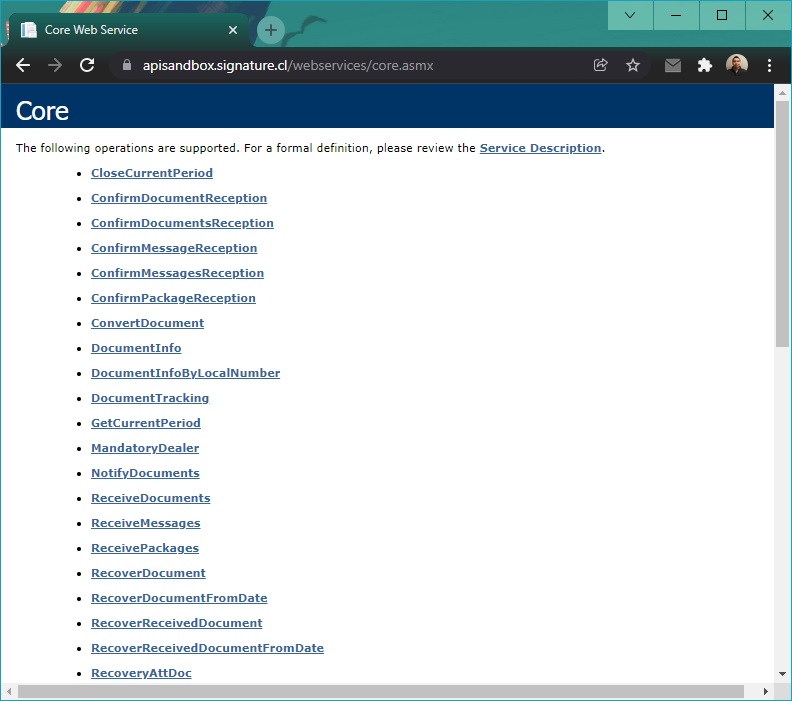Click the horizontal scrollbar thumb
This screenshot has height=701, width=792.
[x=381, y=691]
